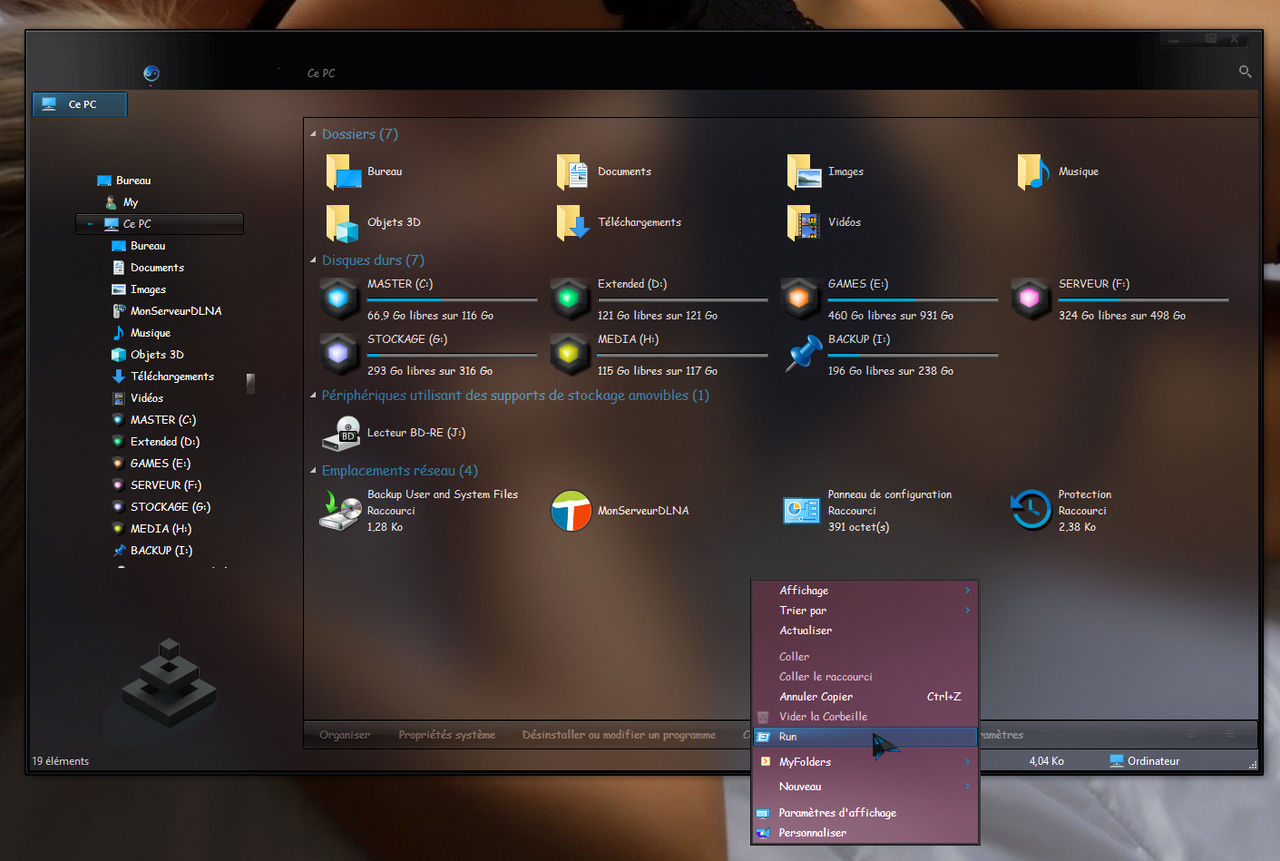This screenshot has height=861, width=1280.
Task: Click the 'Ordinateur' status bar entry
Action: 1145,761
